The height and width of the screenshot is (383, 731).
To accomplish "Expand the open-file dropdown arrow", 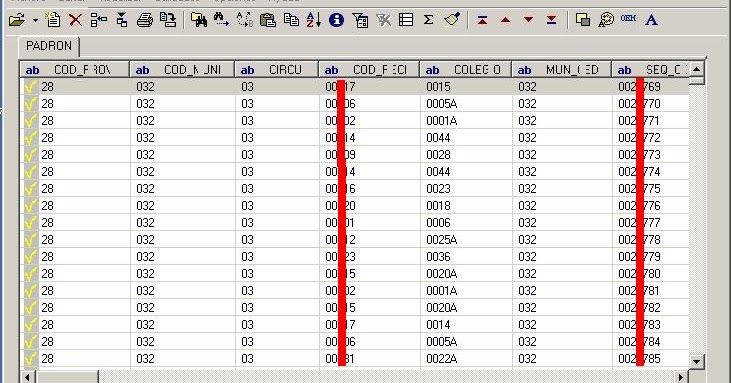I will [35, 21].
